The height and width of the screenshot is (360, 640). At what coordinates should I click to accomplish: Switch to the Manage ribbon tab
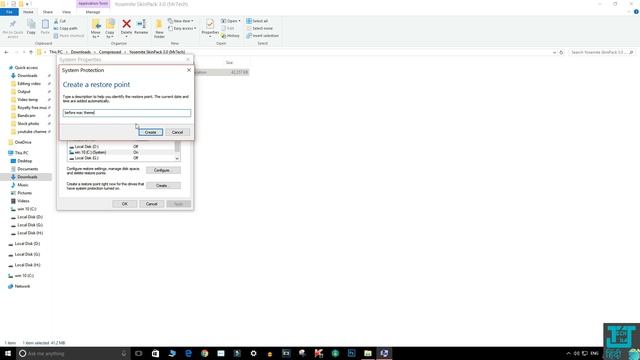coord(93,12)
